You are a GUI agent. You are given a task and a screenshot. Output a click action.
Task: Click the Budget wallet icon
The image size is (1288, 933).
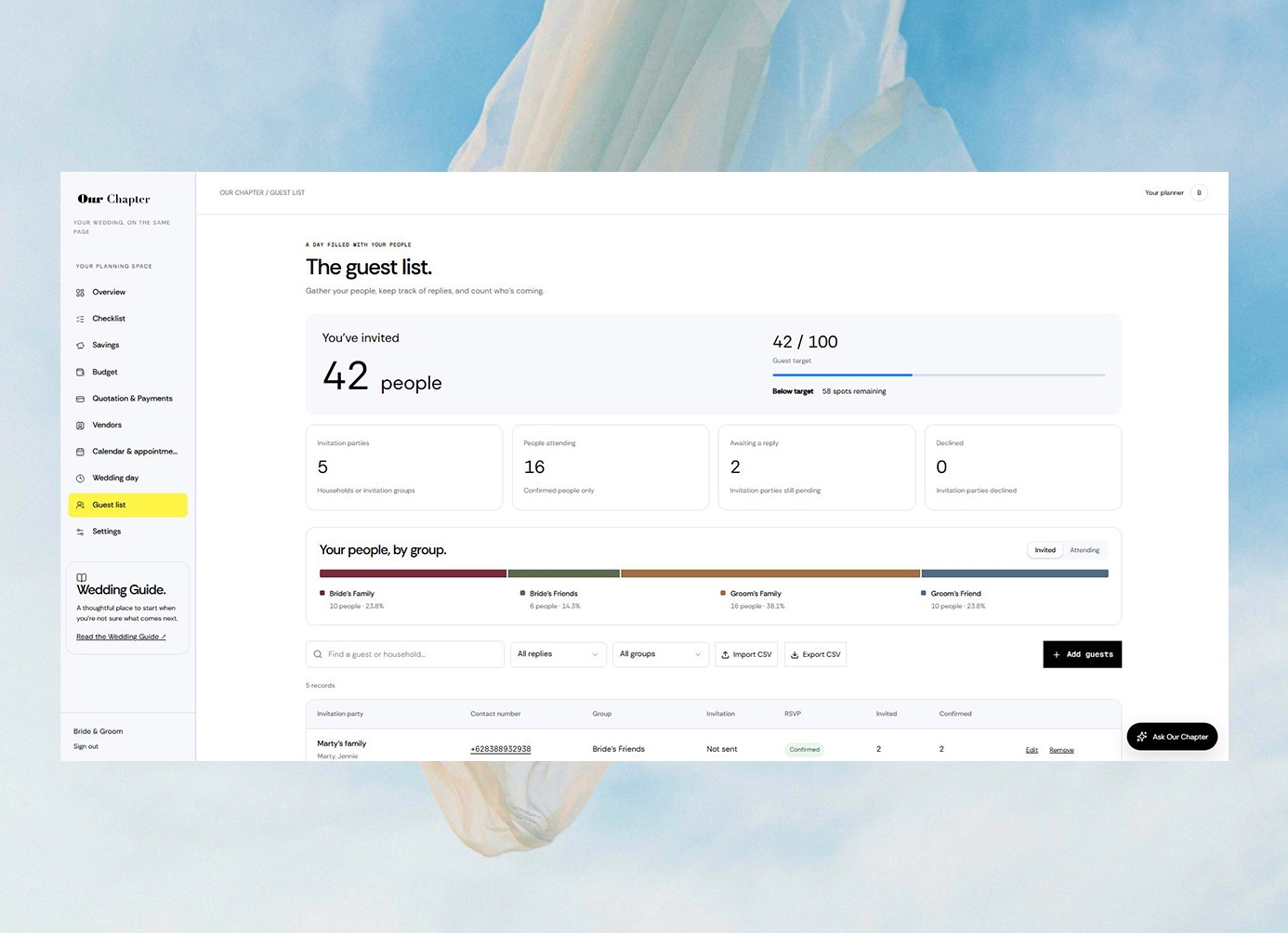point(80,373)
